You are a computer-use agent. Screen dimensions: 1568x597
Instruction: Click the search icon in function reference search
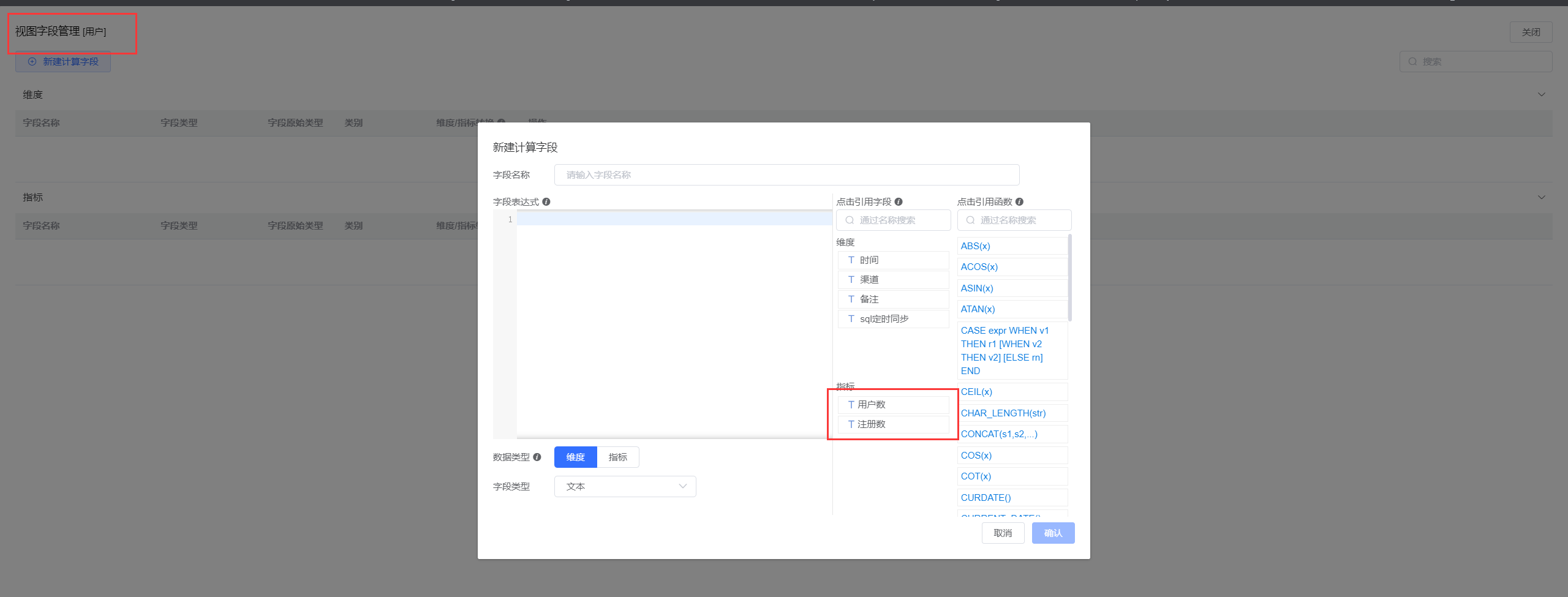970,220
